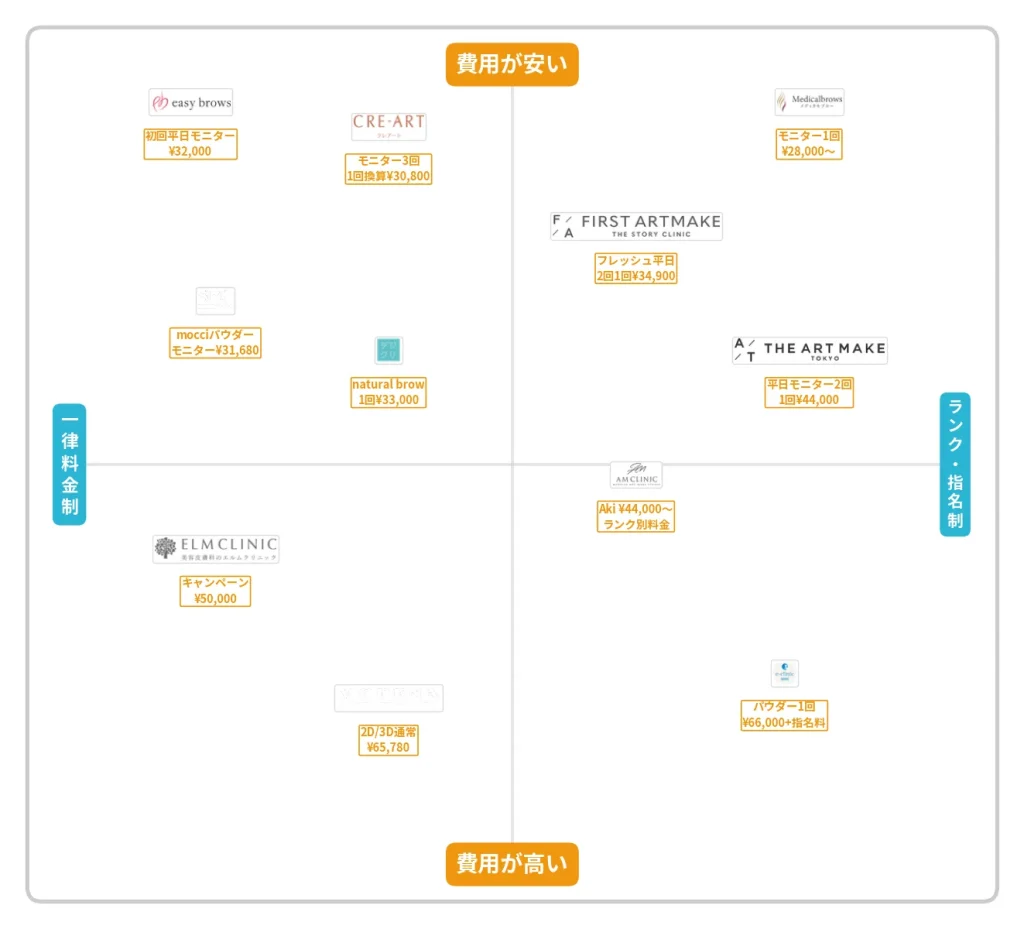Open the Medicalbrows logo
Screen dimensions: 1024x929
pos(809,102)
